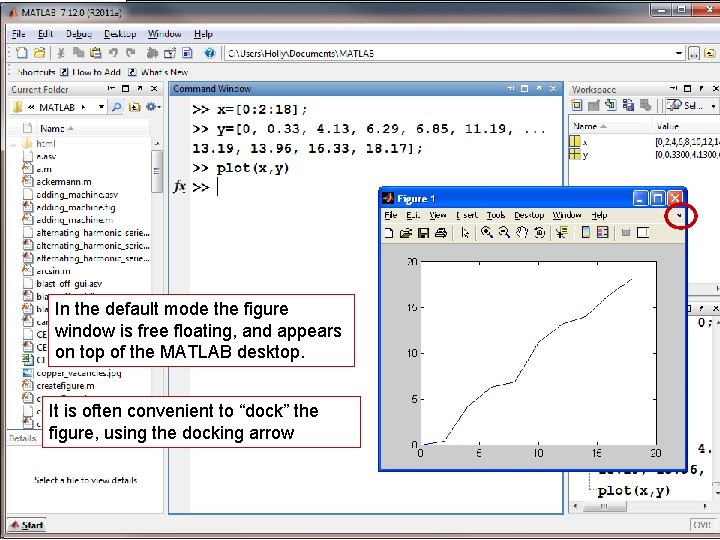Select Rotate 3D tool in Figure 1

[540, 232]
